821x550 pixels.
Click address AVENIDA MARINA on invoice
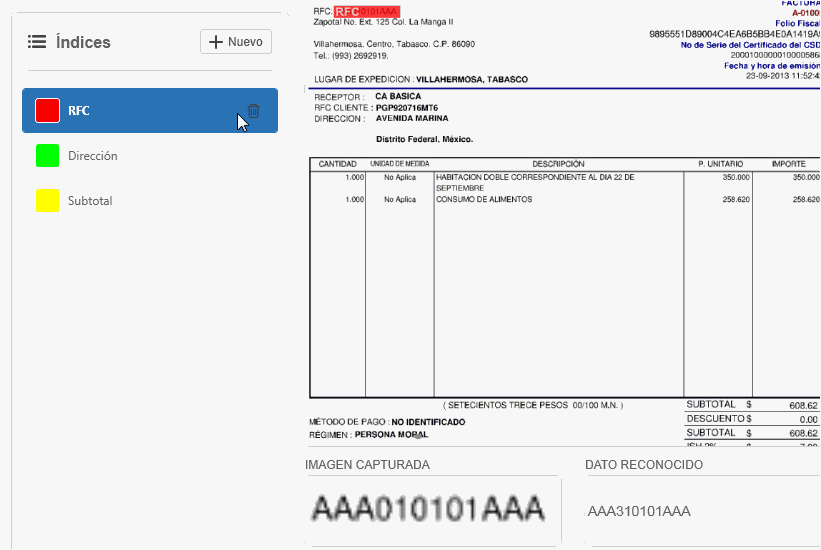click(412, 118)
